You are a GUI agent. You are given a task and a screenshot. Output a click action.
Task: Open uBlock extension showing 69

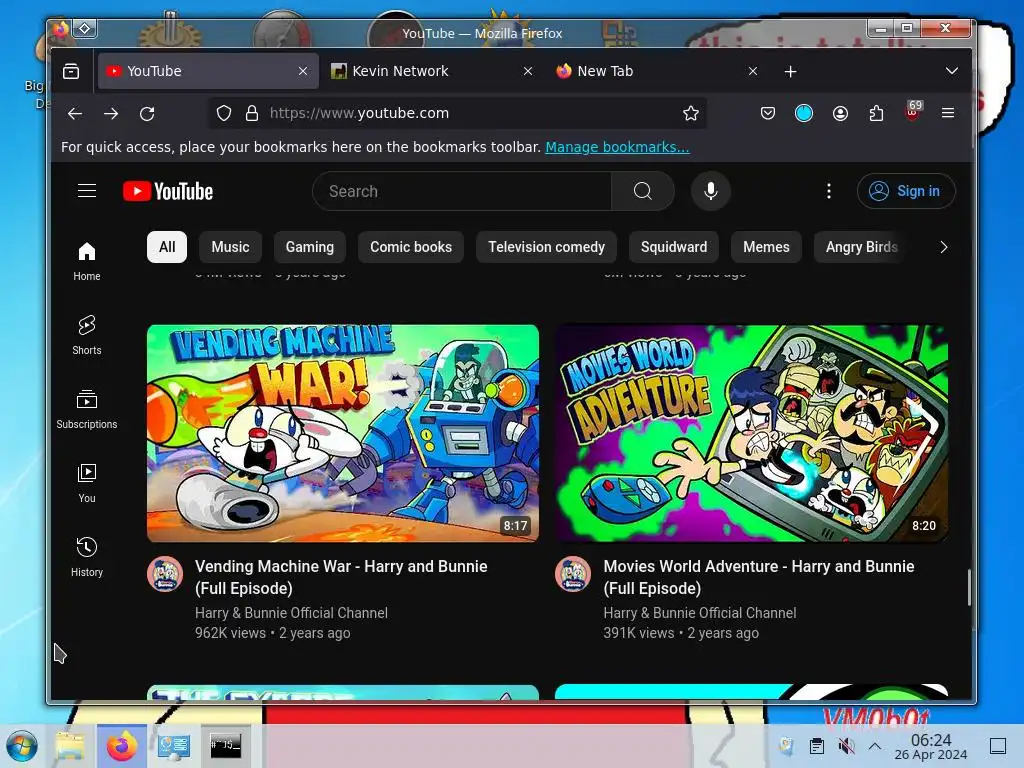913,111
